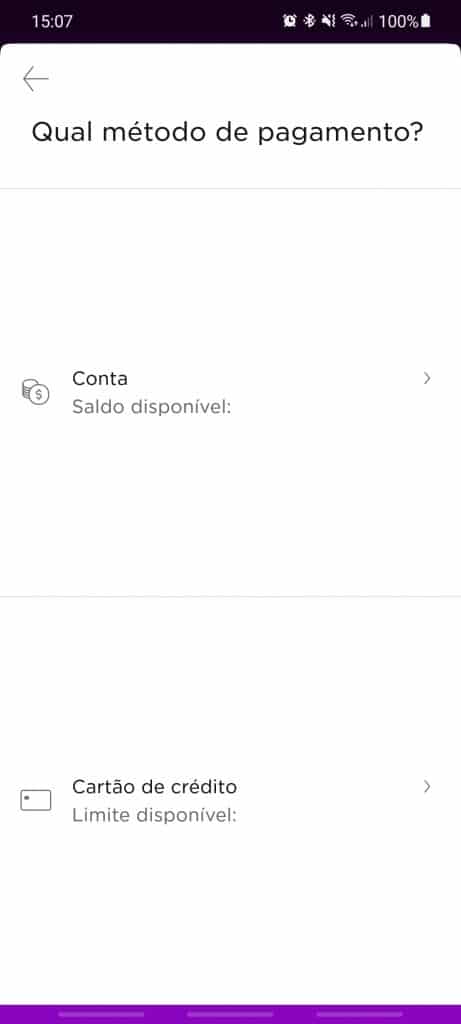This screenshot has height=1024, width=461.
Task: Open Cartão de crédito via its chevron
Action: click(x=427, y=786)
